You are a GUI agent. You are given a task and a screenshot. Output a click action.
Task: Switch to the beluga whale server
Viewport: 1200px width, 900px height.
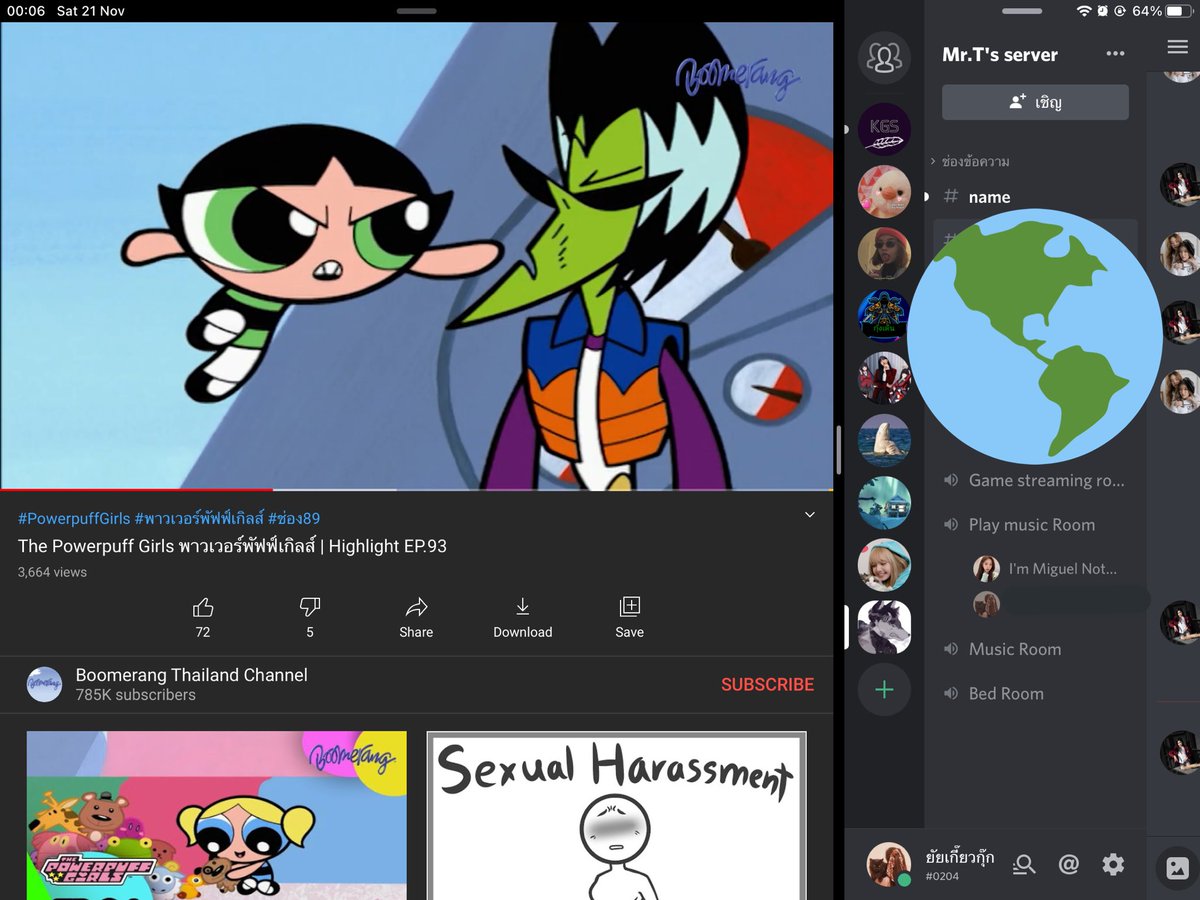point(884,440)
